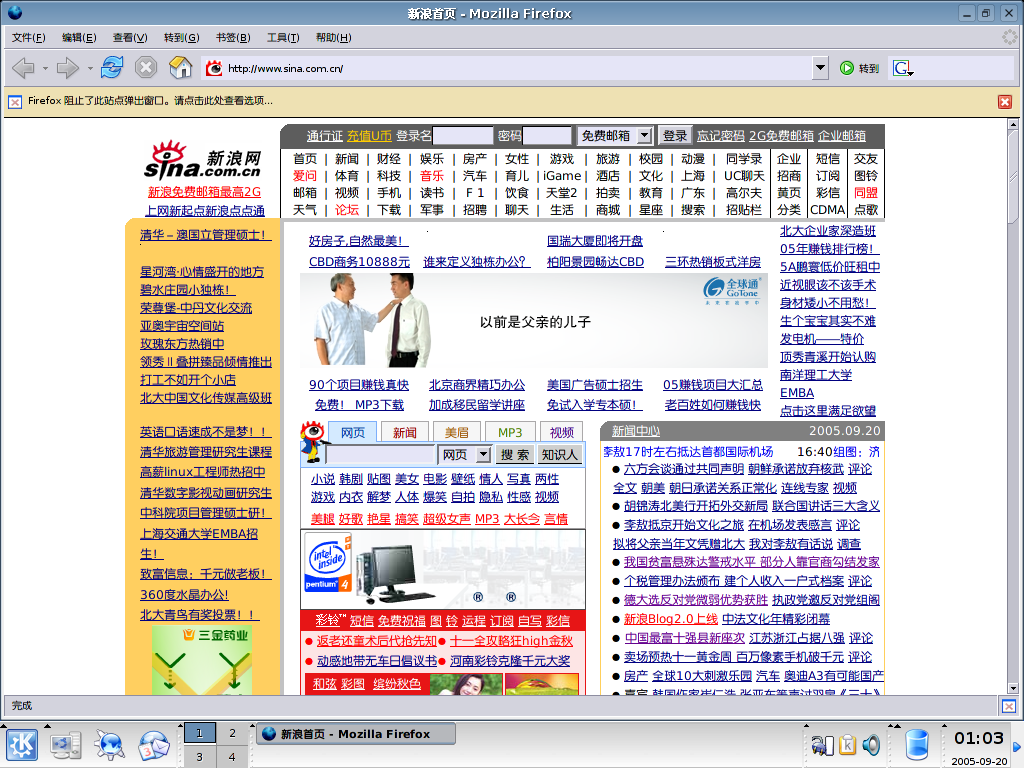This screenshot has height=768, width=1024.
Task: Click the Firefox throbber activity icon
Action: tap(1010, 37)
